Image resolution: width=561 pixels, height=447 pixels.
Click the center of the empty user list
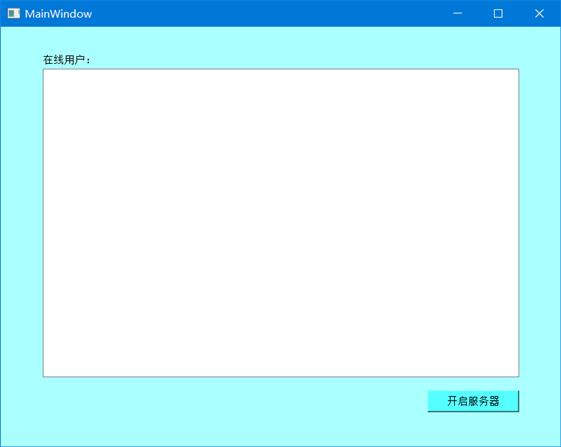(x=281, y=223)
